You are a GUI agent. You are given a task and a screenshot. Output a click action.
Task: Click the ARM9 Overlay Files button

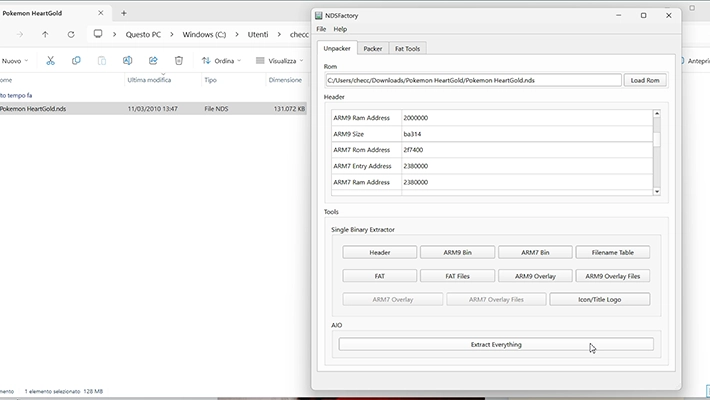pos(613,276)
